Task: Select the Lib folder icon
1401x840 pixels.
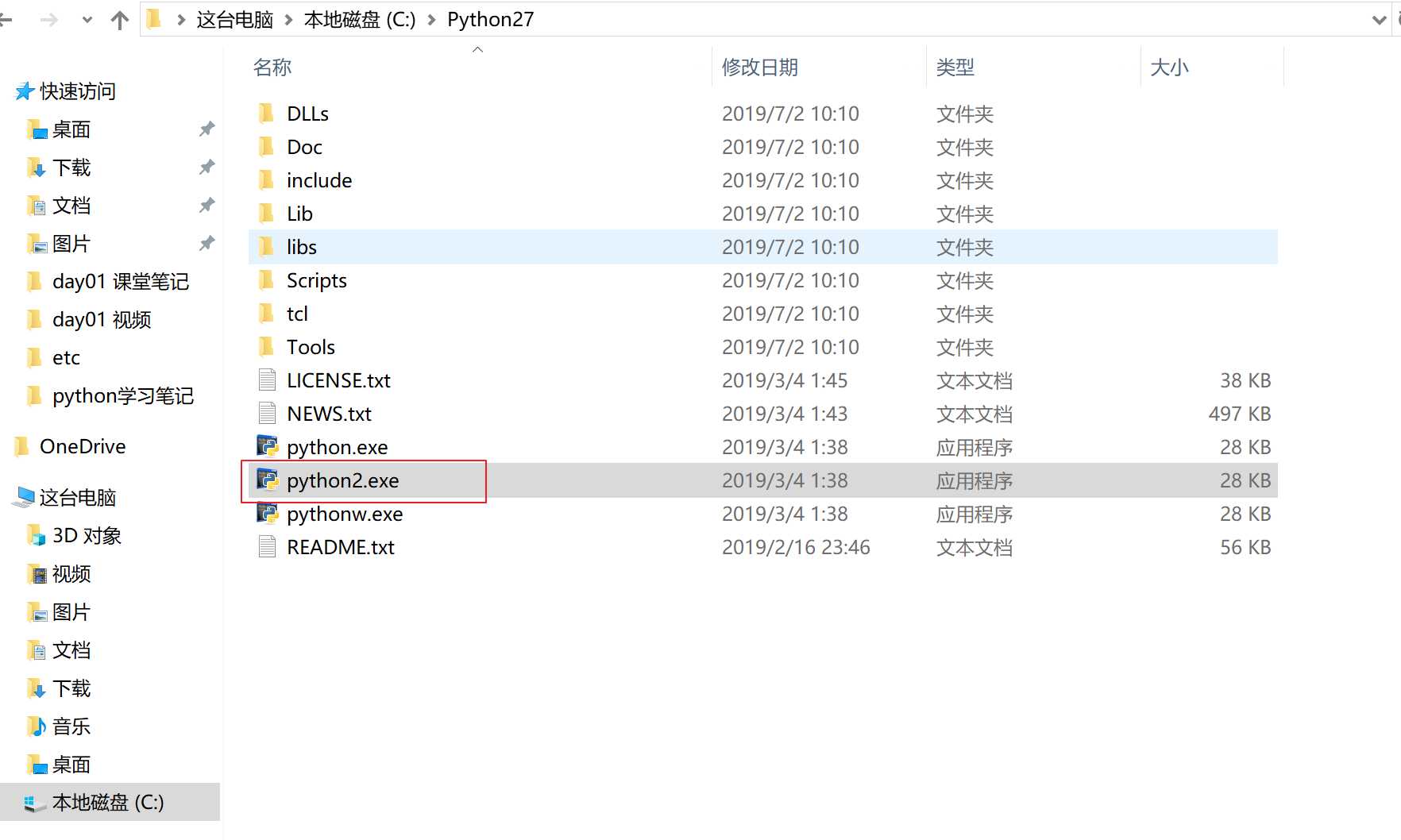Action: tap(267, 214)
